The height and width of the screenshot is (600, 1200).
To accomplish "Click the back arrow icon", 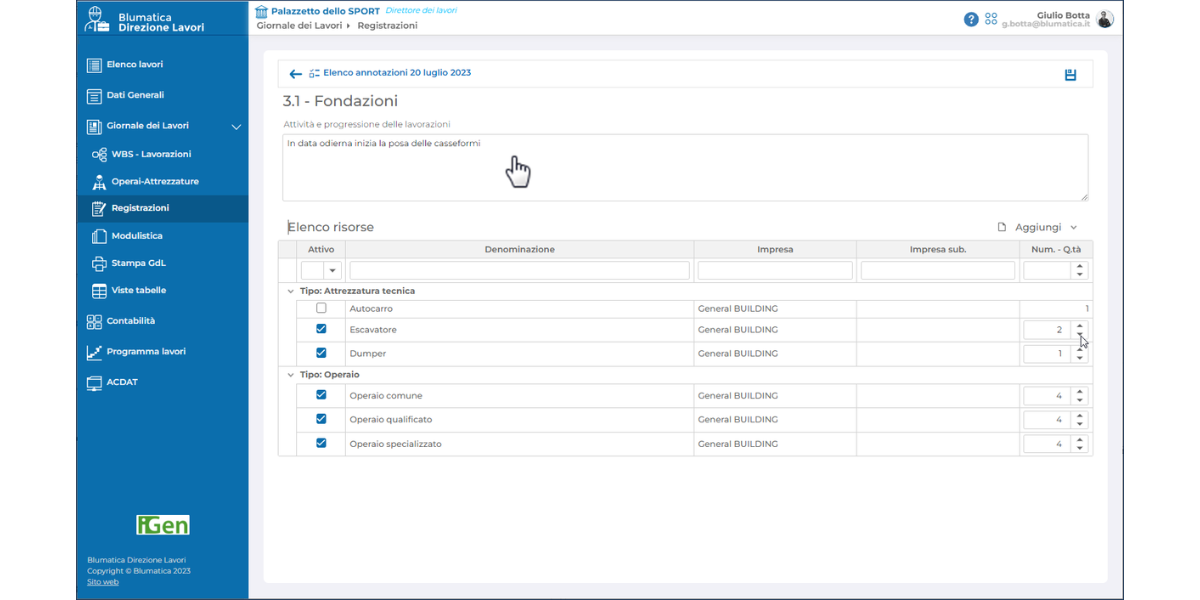I will tap(295, 74).
